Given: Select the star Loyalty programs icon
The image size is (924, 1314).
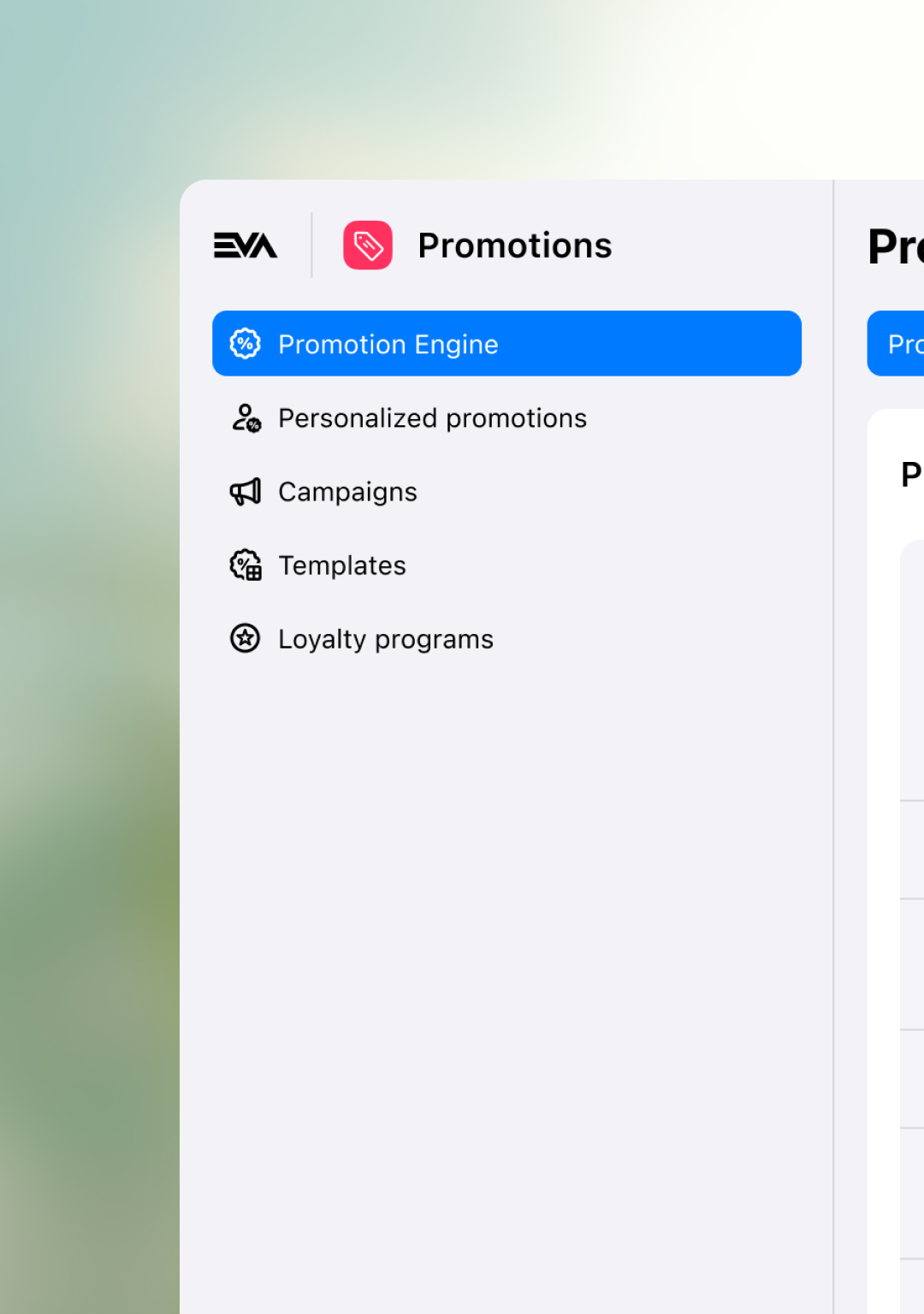Looking at the screenshot, I should point(246,638).
